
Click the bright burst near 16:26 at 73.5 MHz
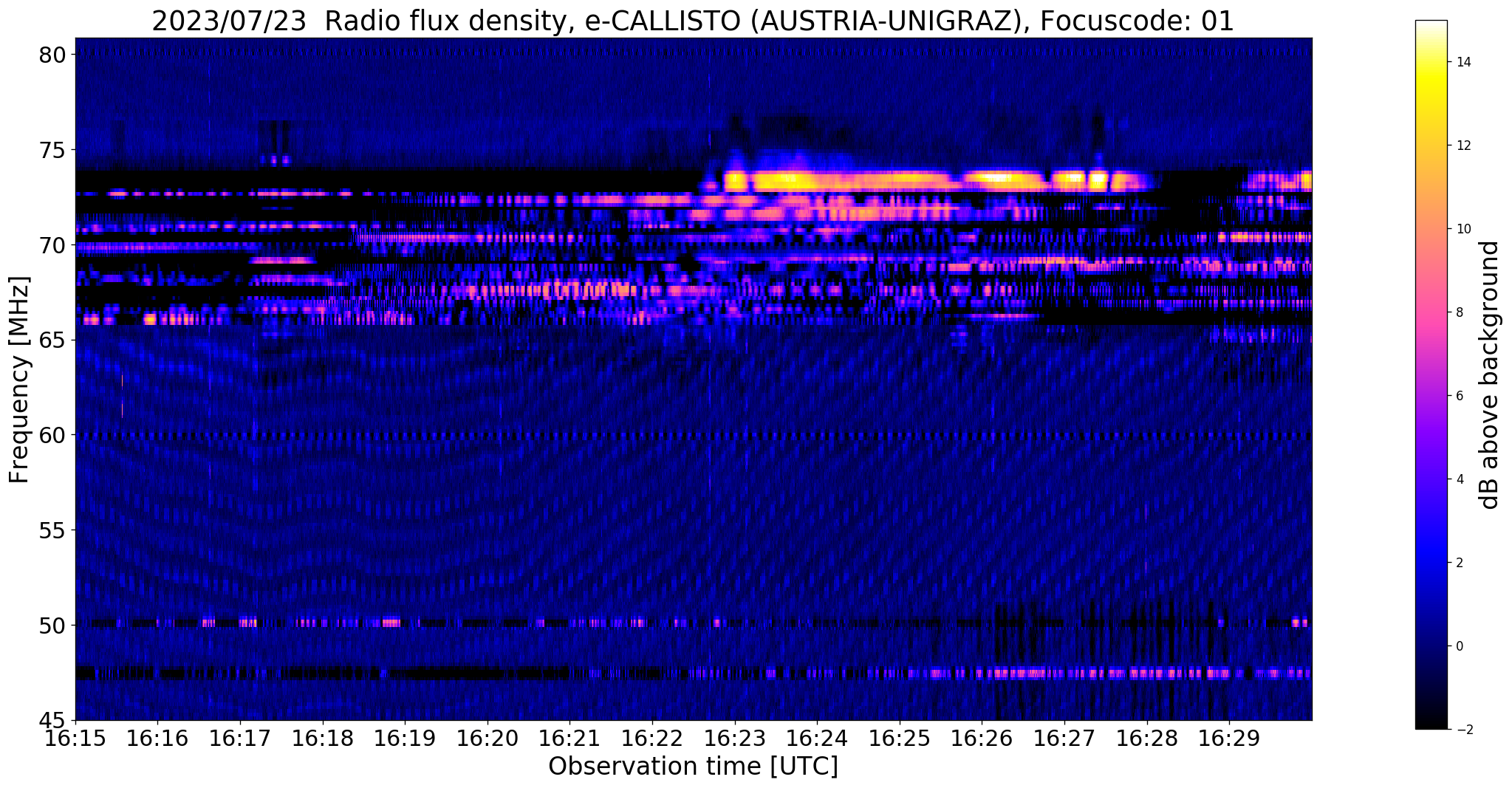(x=997, y=178)
